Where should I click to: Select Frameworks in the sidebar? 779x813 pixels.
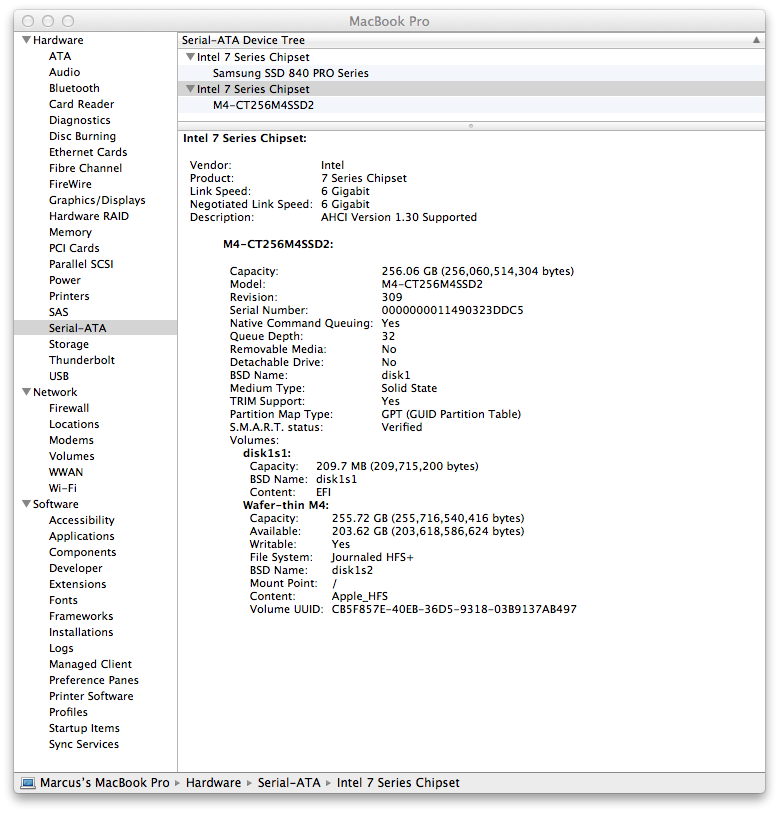pos(81,616)
